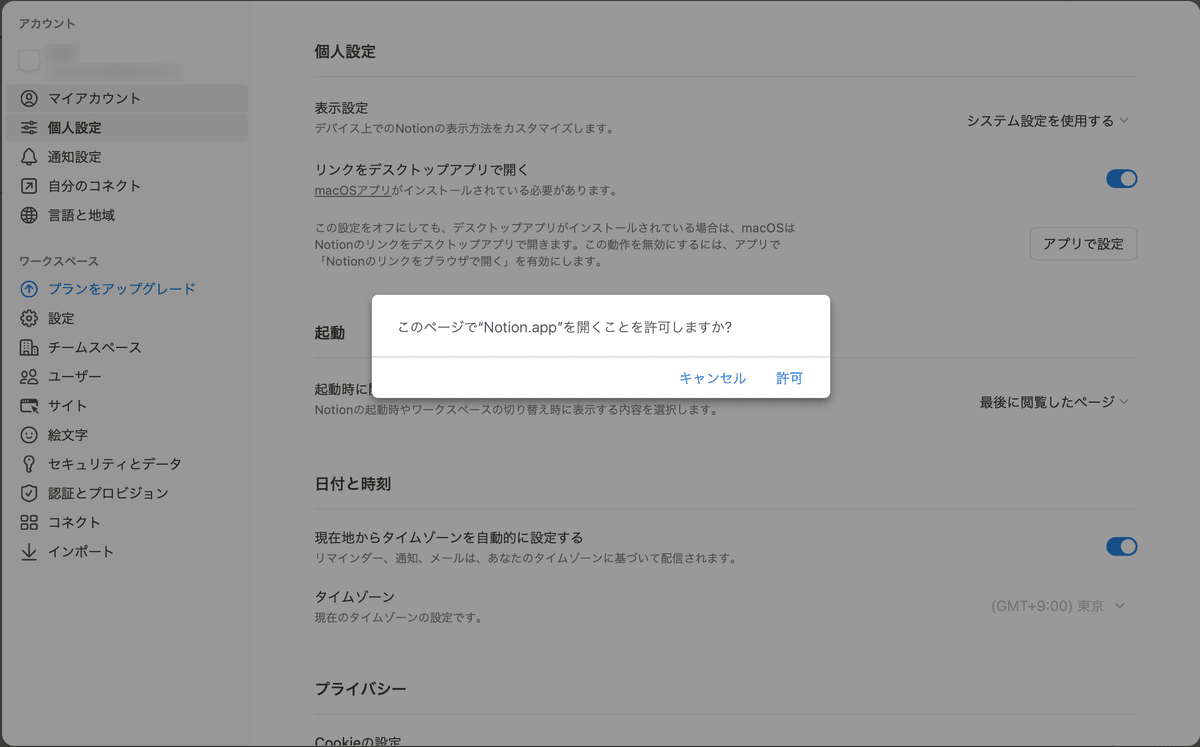Click the 絵文字 smiley icon
The image size is (1200, 747).
[x=29, y=435]
